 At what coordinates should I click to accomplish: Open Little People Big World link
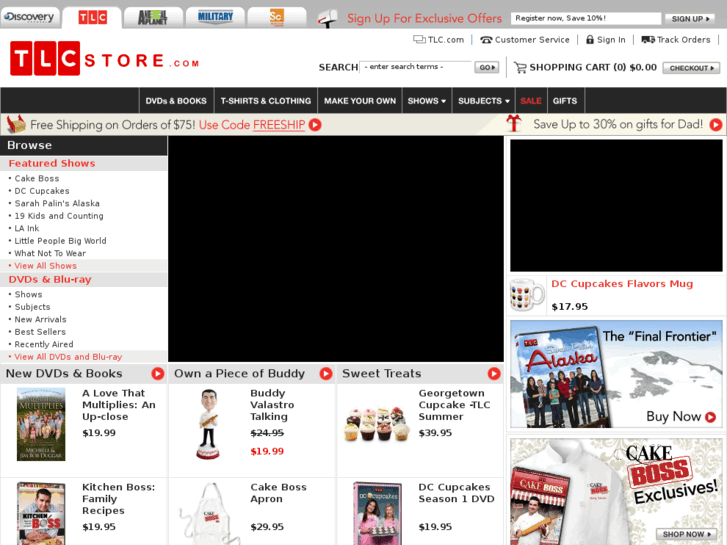point(60,241)
